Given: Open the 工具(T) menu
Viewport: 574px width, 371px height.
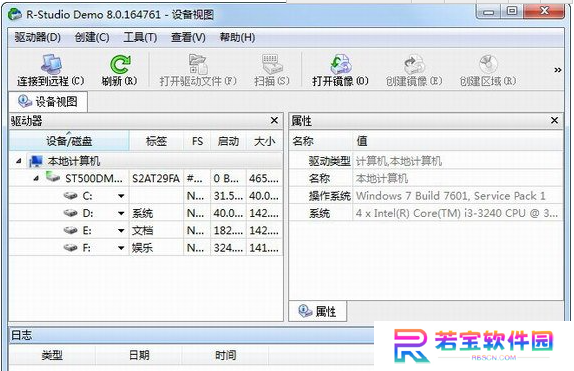Looking at the screenshot, I should (x=140, y=37).
